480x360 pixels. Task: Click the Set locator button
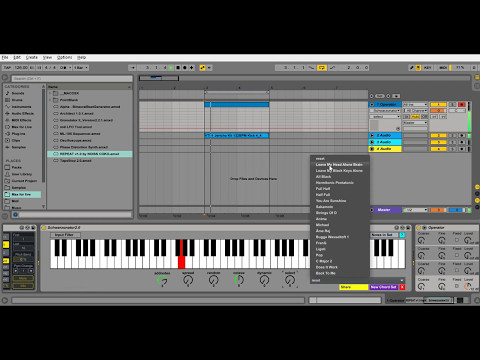click(x=380, y=96)
